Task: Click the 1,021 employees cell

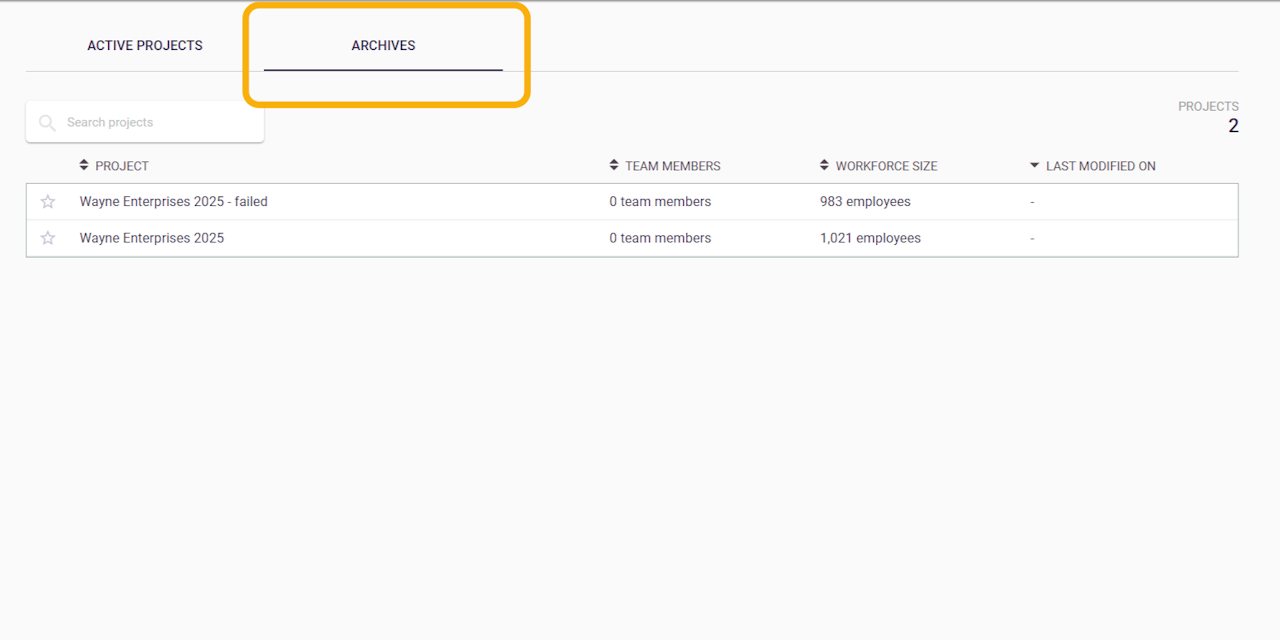Action: [x=870, y=238]
